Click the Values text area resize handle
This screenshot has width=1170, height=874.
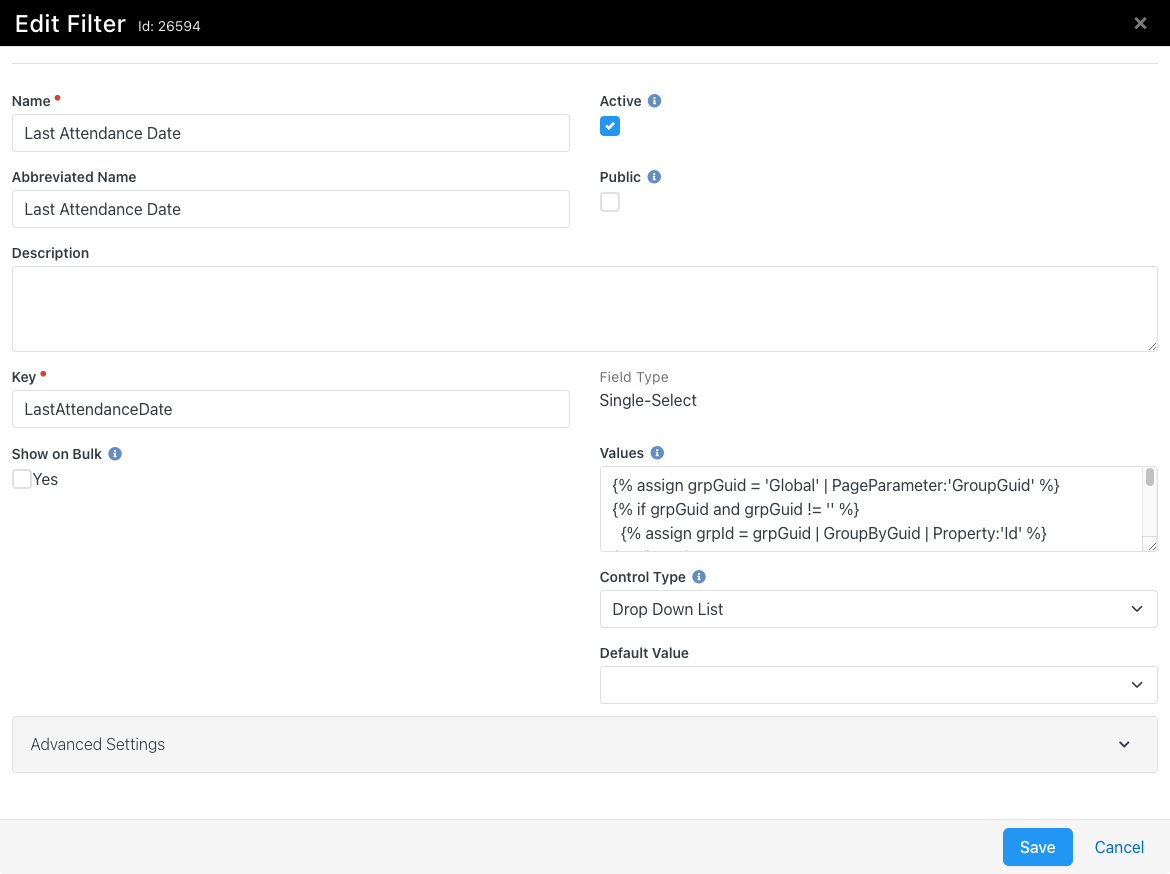pos(1151,546)
